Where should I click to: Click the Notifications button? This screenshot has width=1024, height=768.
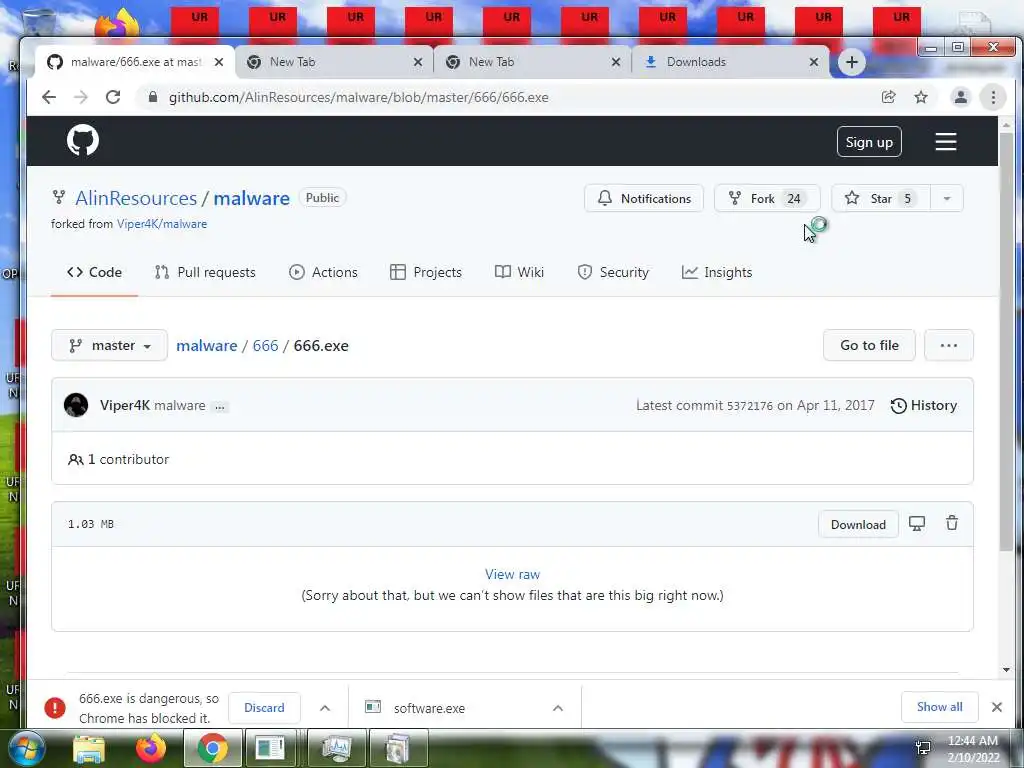pos(643,199)
